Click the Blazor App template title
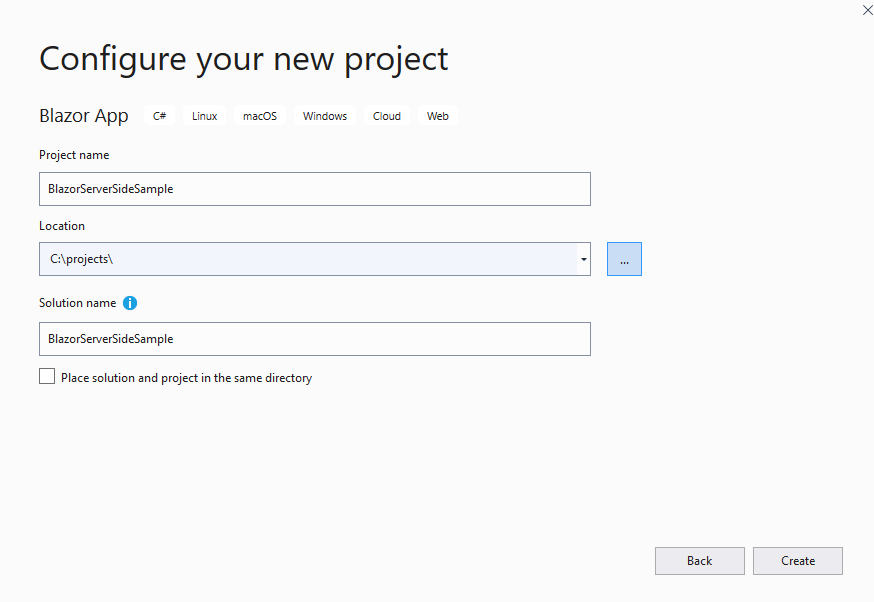The image size is (874, 602). click(84, 116)
